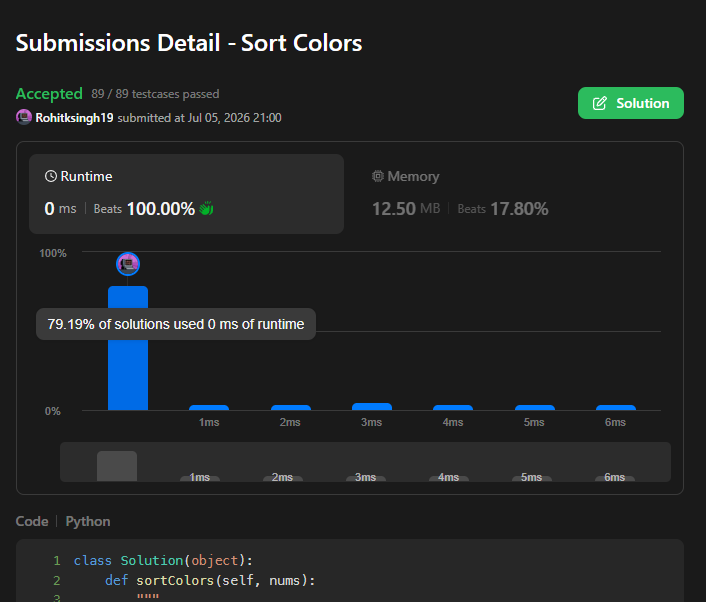Click the 3ms bar in the runtime chart
This screenshot has height=602, width=706.
pyautogui.click(x=372, y=407)
